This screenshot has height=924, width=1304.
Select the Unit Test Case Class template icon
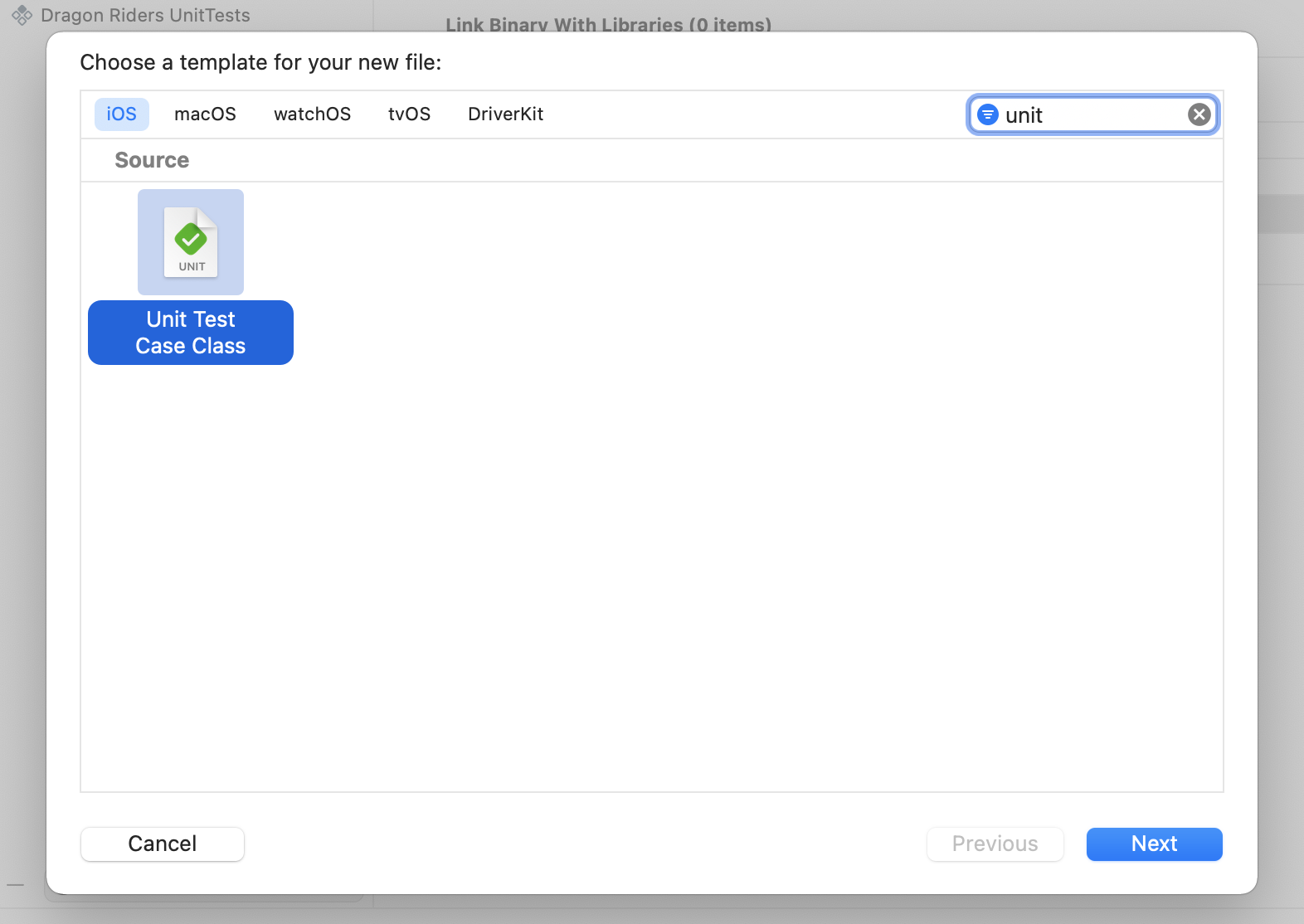click(x=191, y=242)
